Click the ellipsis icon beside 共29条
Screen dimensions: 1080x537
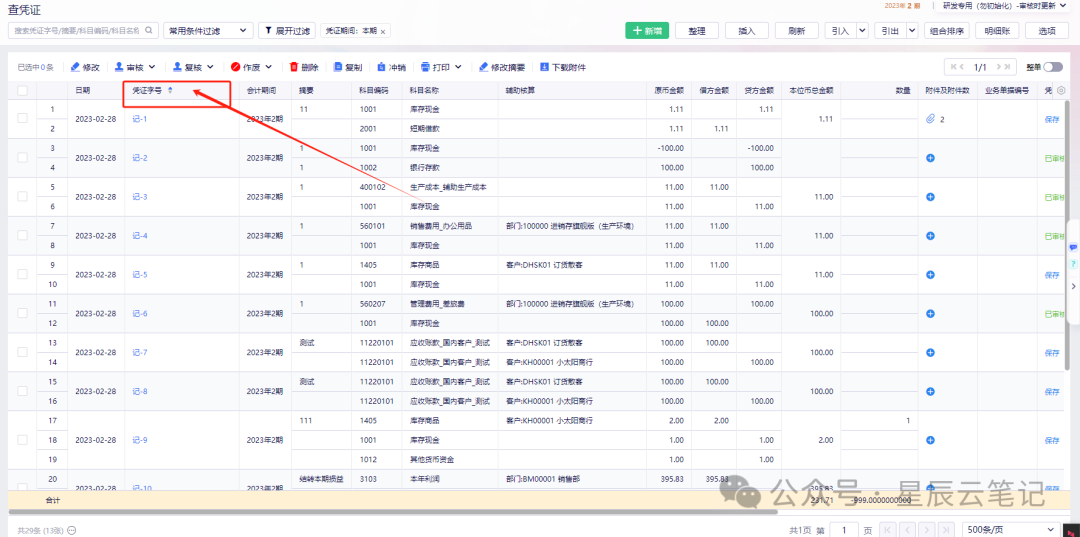coord(72,530)
